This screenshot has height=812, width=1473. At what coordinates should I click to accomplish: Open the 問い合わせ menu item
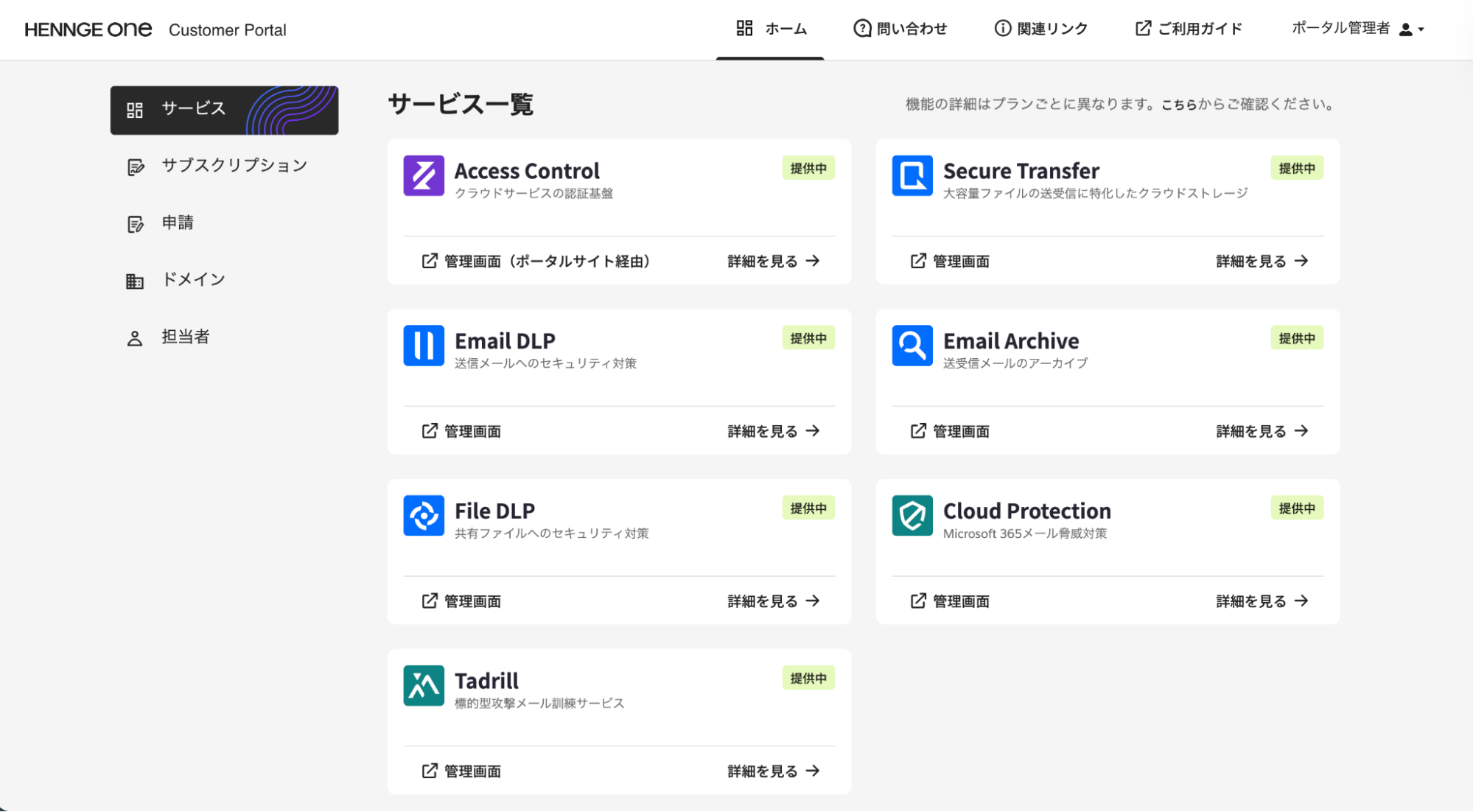[900, 29]
